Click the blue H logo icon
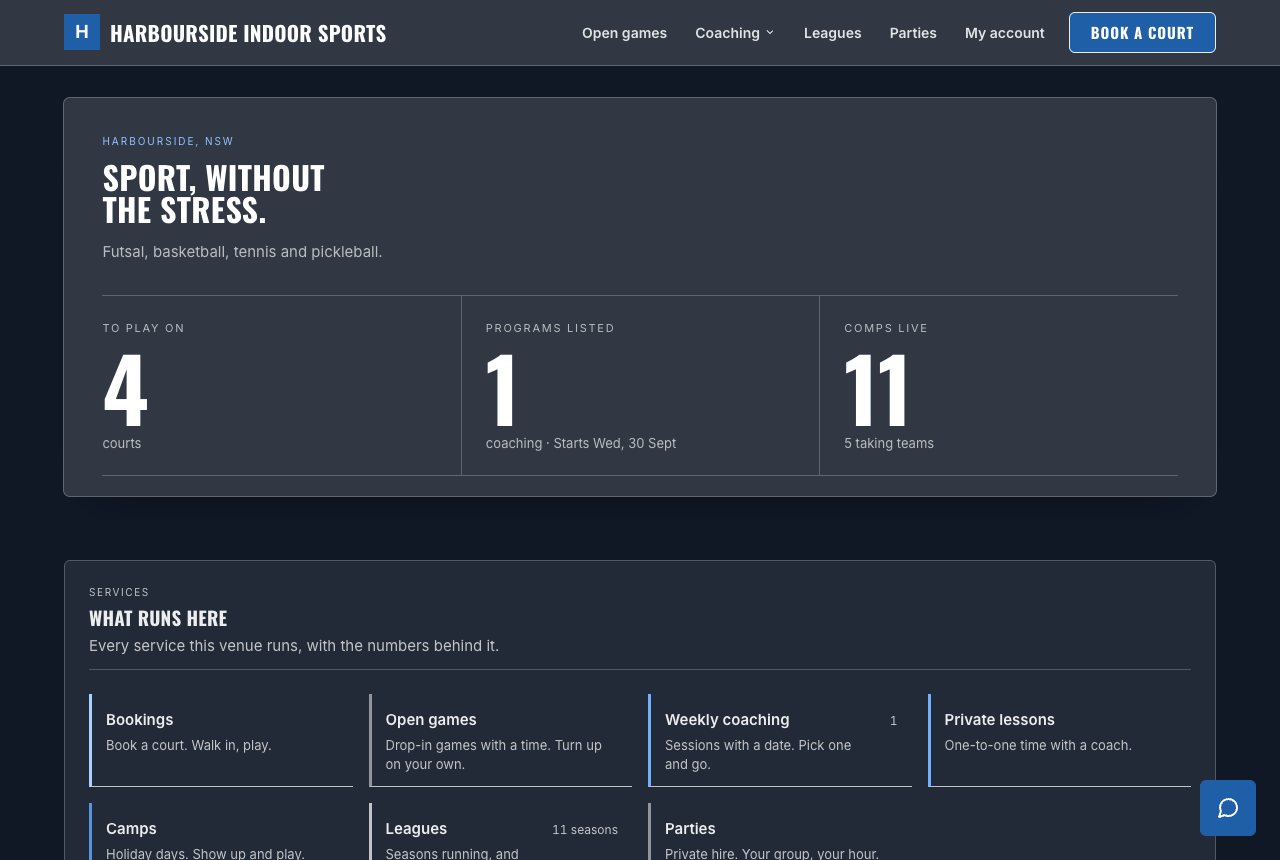 pos(82,32)
